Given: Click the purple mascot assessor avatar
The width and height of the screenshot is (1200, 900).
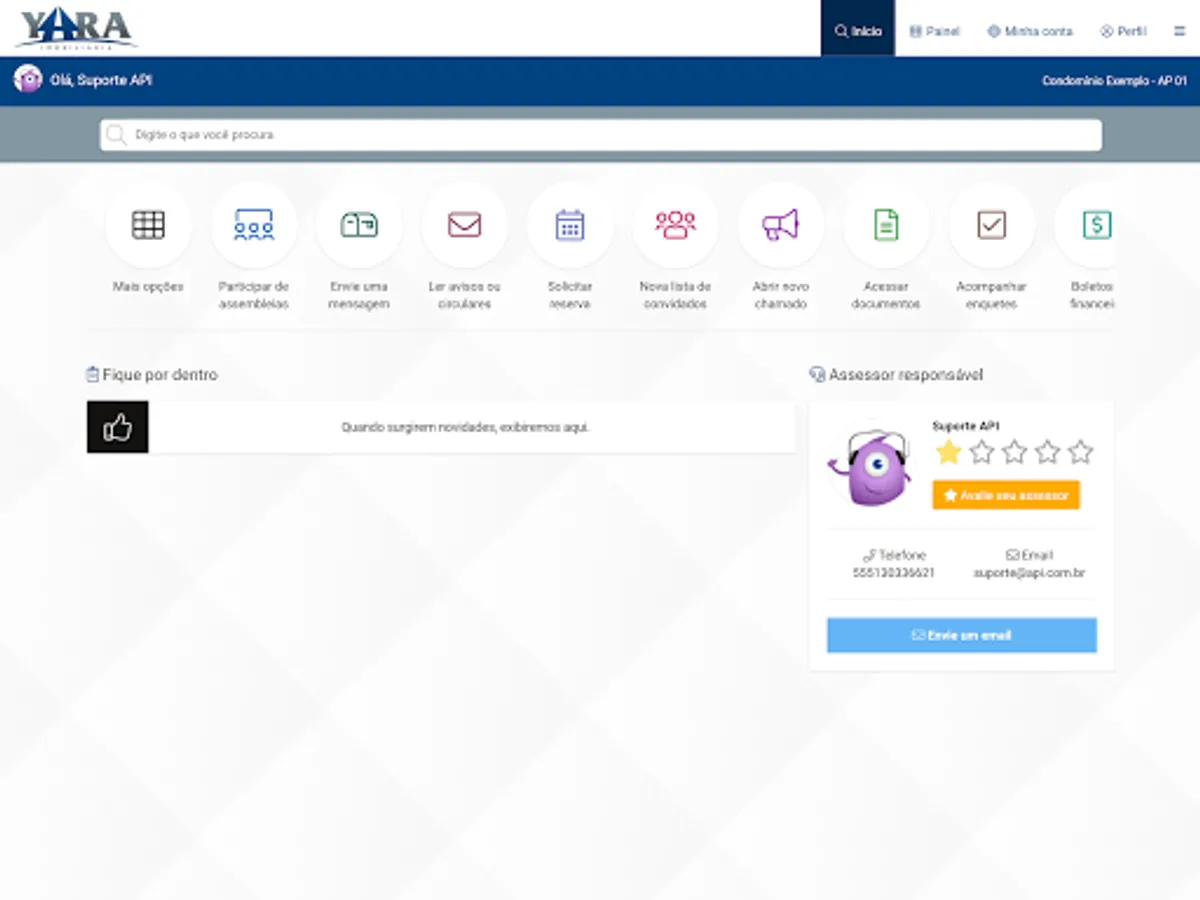Looking at the screenshot, I should coord(870,467).
